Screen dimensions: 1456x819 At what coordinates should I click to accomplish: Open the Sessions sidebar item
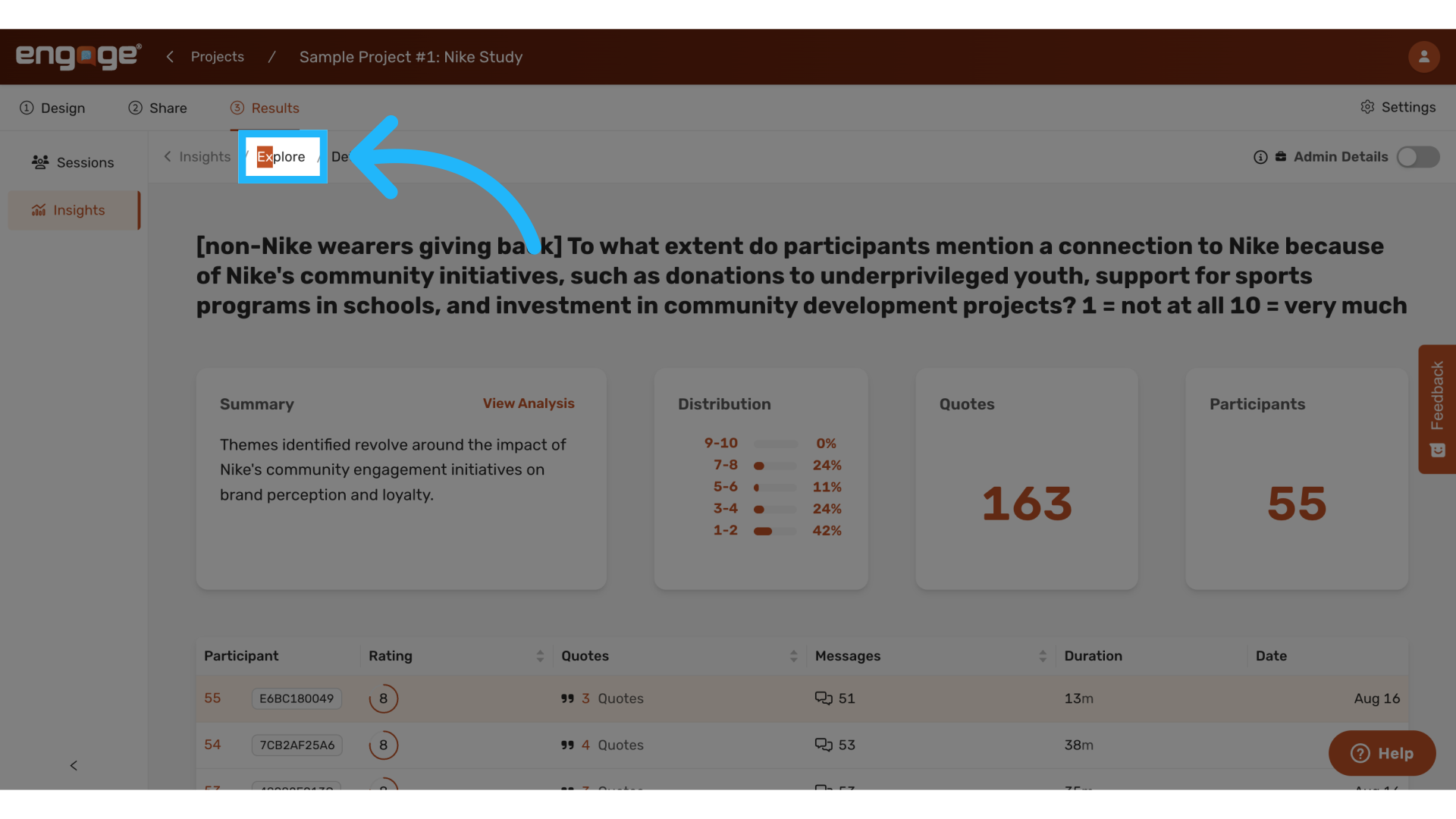pos(73,162)
